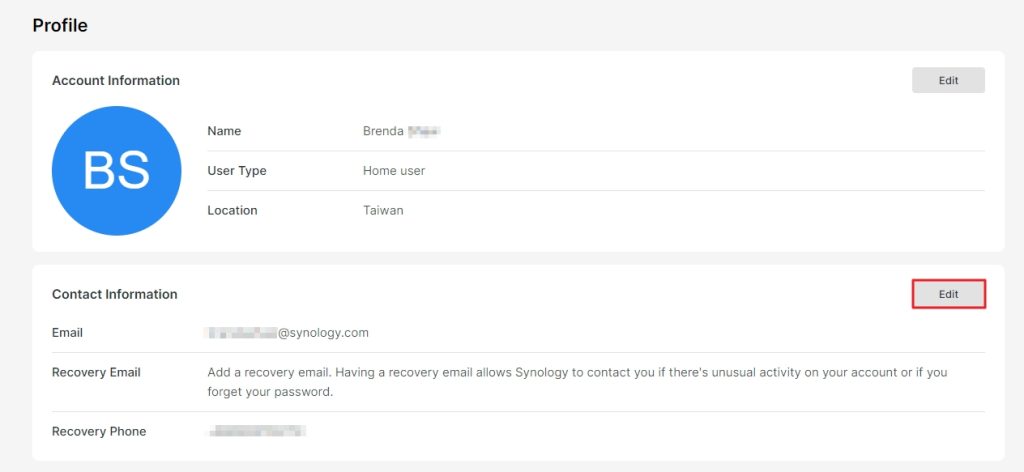Click the Add a recovery email description
1024x472 pixels.
click(x=577, y=382)
